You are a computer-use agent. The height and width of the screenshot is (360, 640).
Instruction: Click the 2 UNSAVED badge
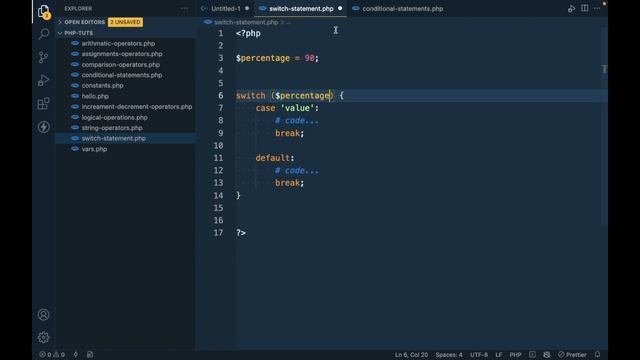pyautogui.click(x=125, y=22)
